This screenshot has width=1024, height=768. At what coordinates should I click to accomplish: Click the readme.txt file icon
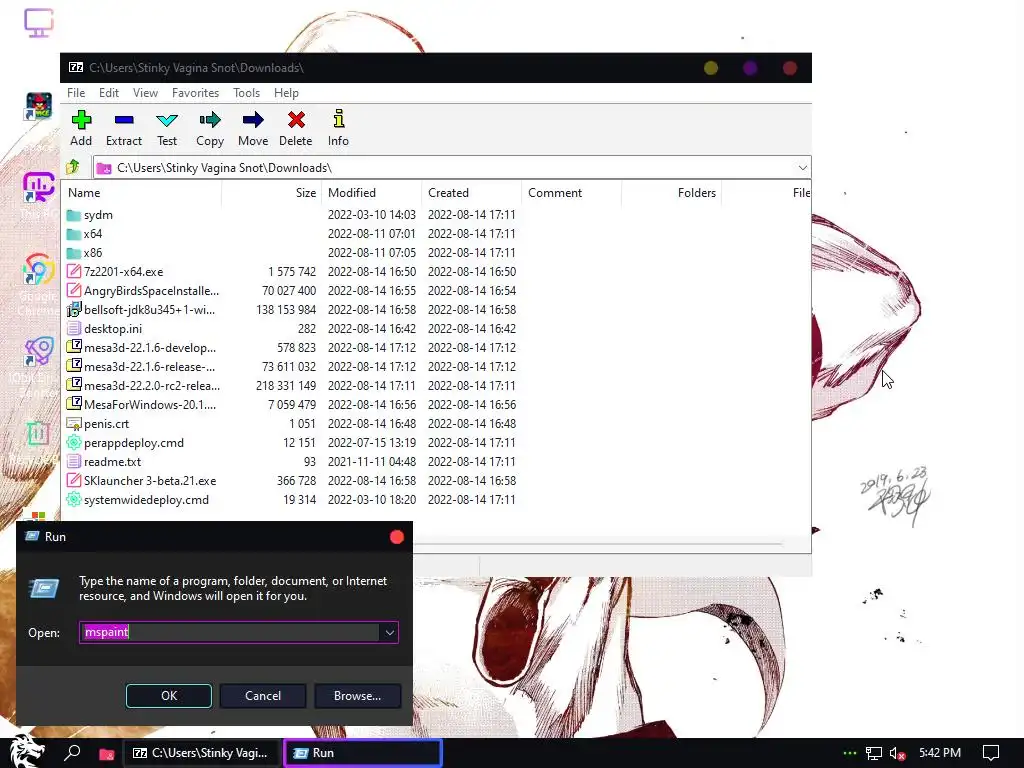(x=74, y=462)
